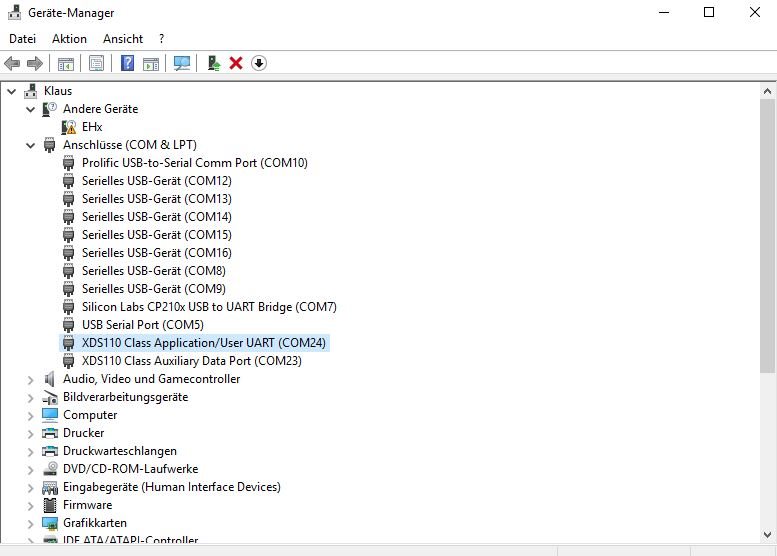The image size is (777, 556).
Task: Select Serielles USB-Gerät (COM8)
Action: point(154,271)
